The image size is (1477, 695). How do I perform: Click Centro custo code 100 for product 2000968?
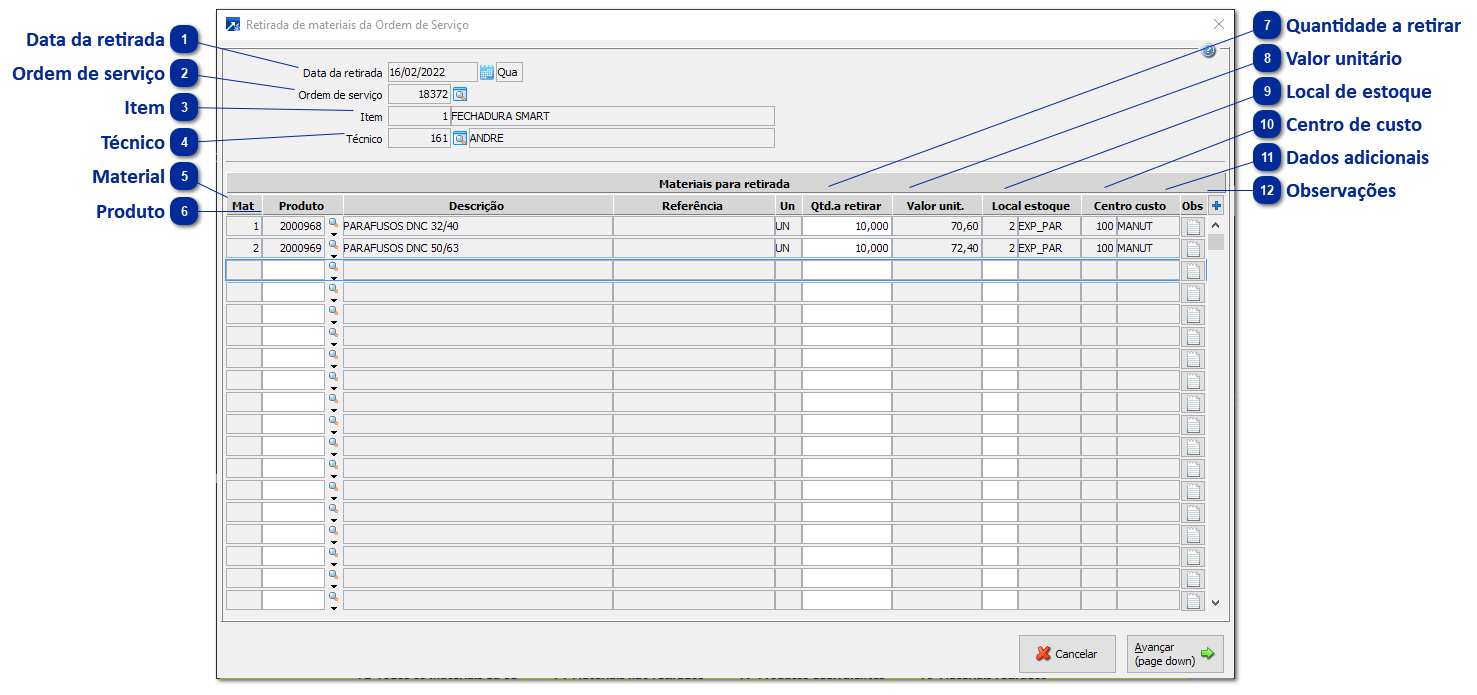tap(1099, 227)
